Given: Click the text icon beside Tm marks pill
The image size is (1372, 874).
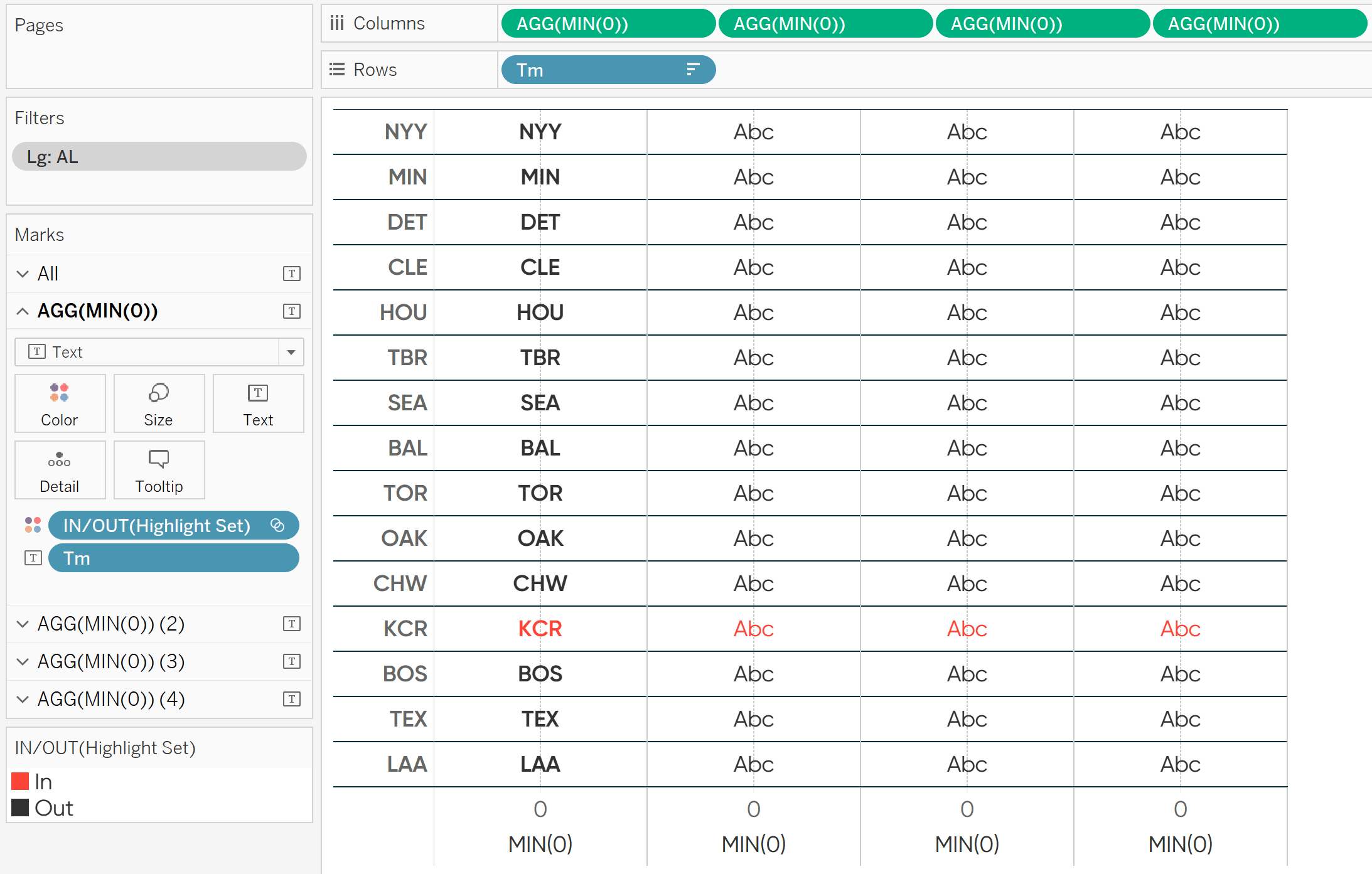Looking at the screenshot, I should pos(33,558).
